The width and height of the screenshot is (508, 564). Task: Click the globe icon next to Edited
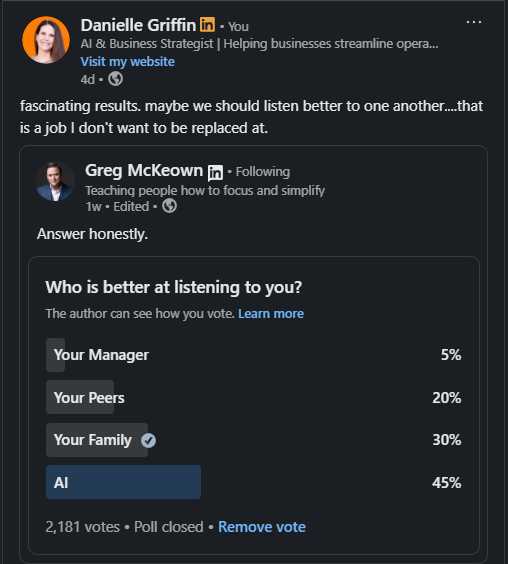pos(169,206)
